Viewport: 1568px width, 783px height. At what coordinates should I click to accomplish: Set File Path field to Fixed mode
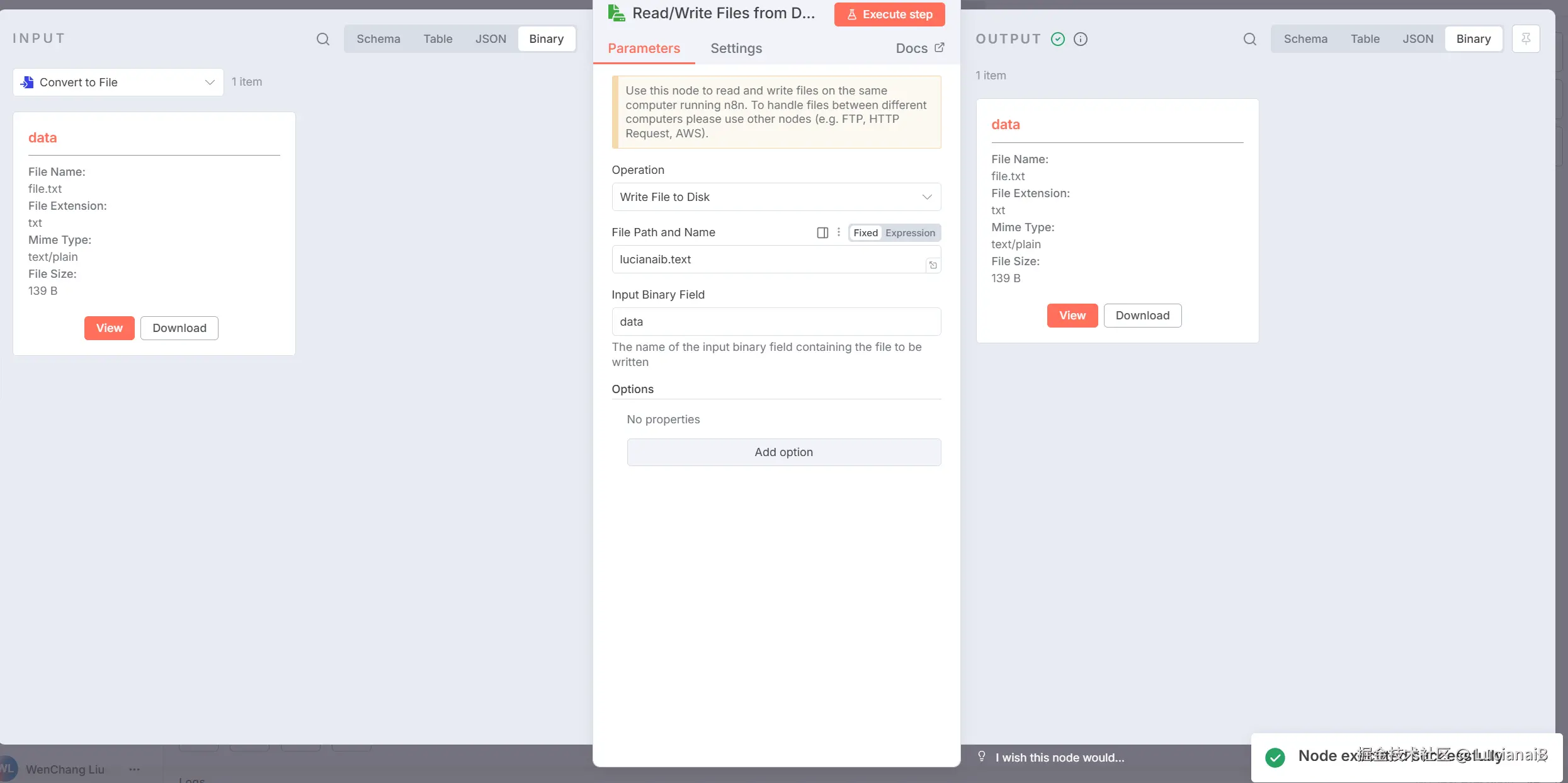[x=865, y=232]
